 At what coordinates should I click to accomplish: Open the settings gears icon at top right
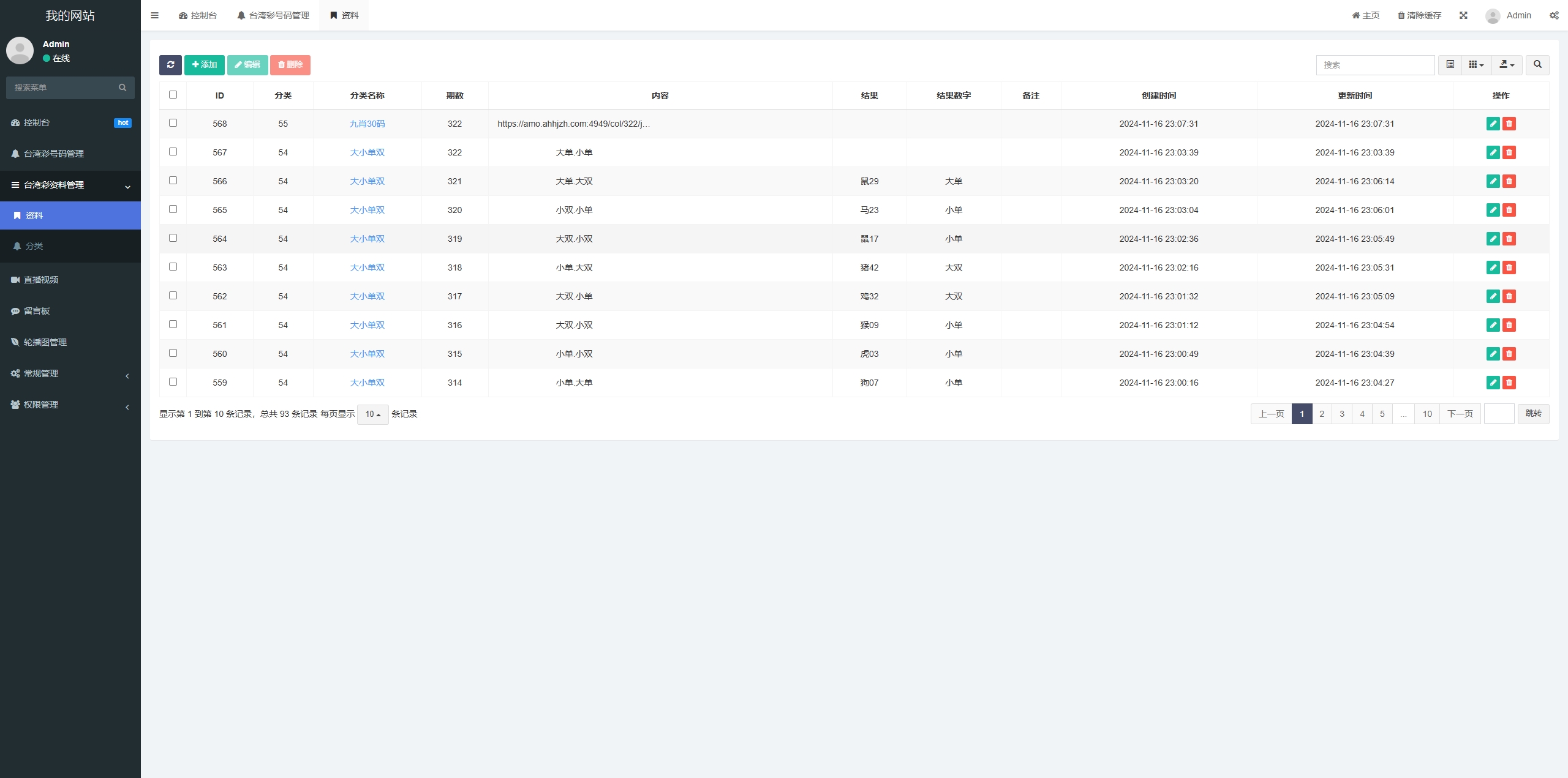(x=1554, y=15)
